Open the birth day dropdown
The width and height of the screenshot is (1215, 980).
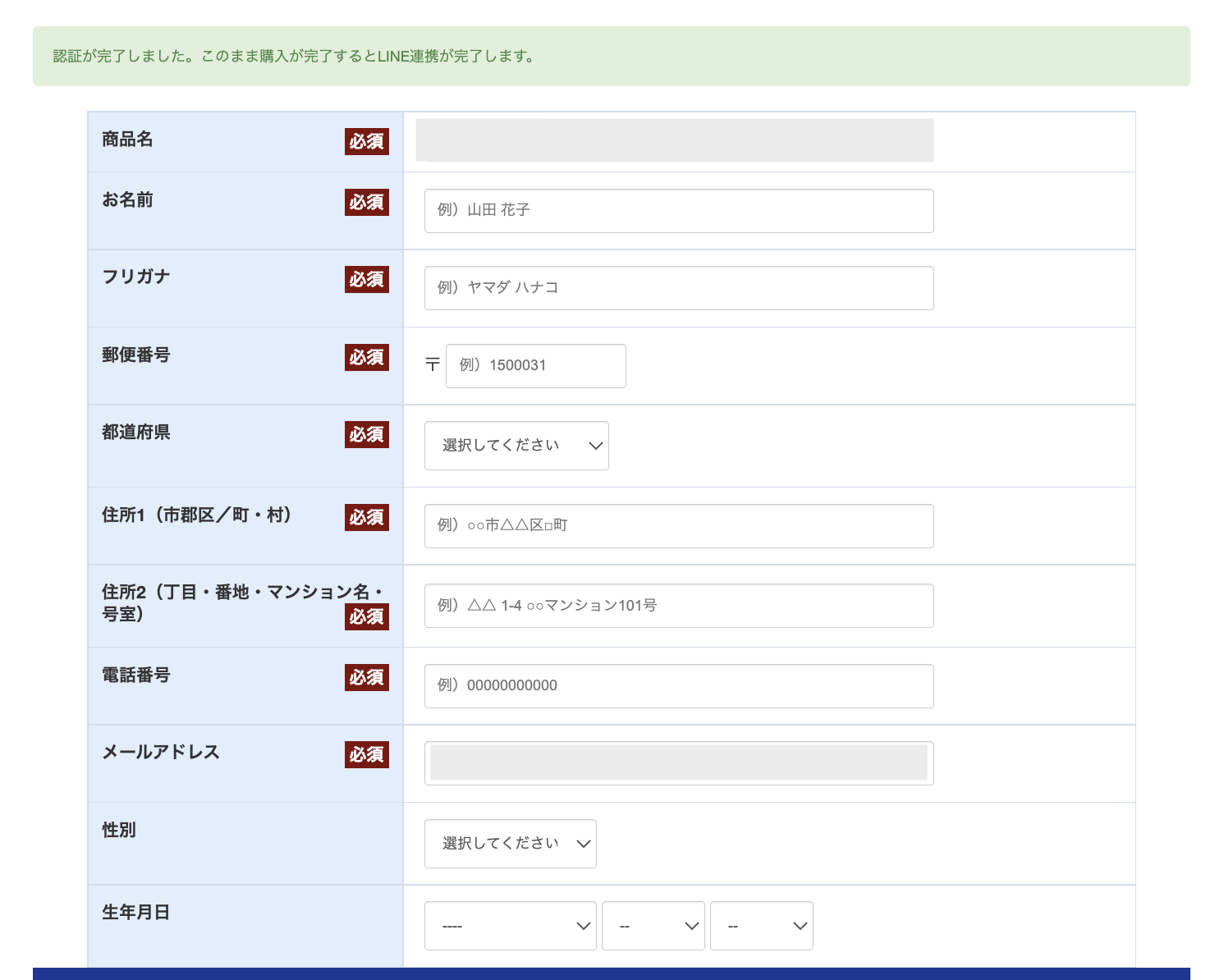click(761, 926)
